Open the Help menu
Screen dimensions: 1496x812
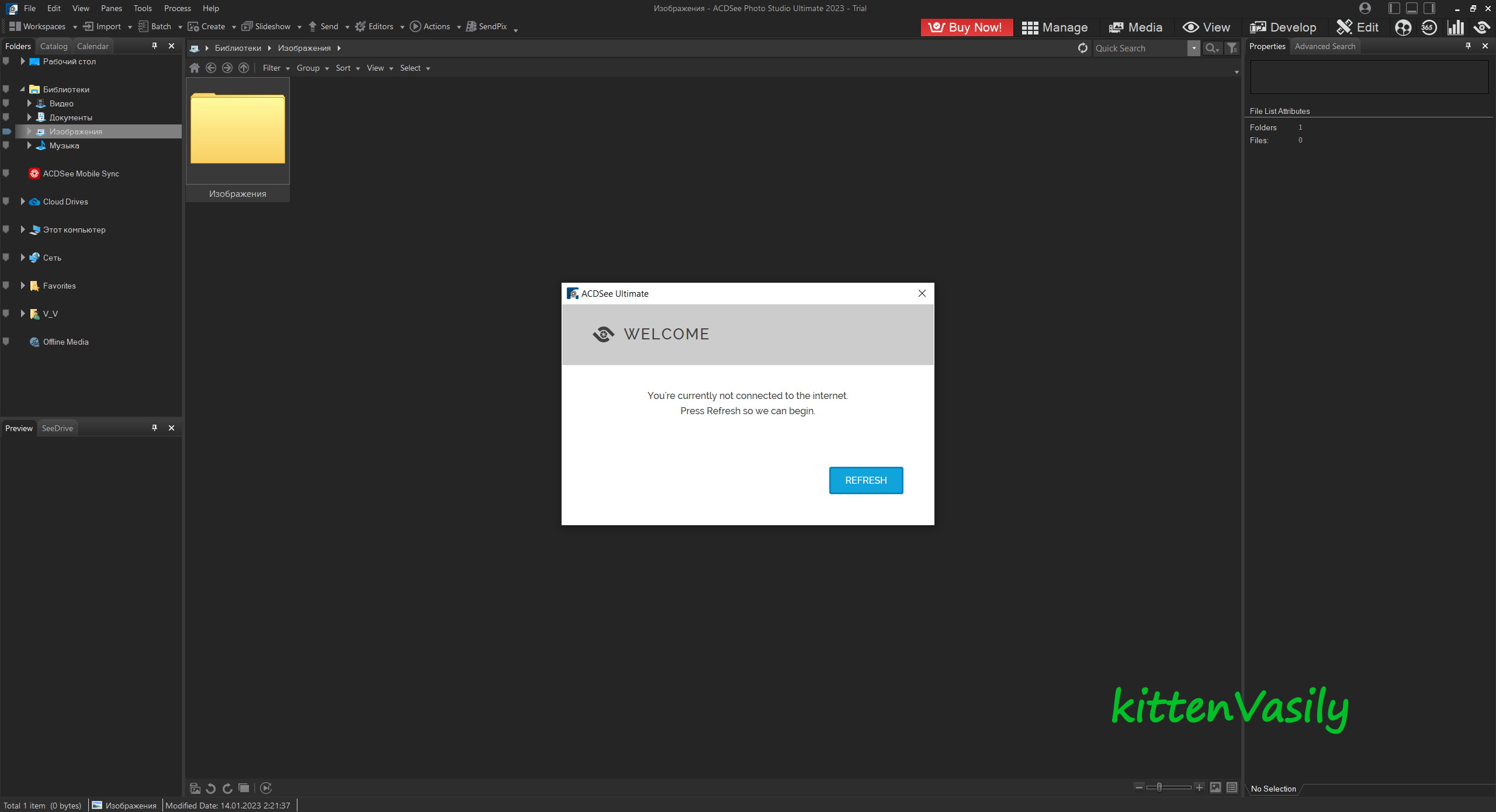point(211,8)
